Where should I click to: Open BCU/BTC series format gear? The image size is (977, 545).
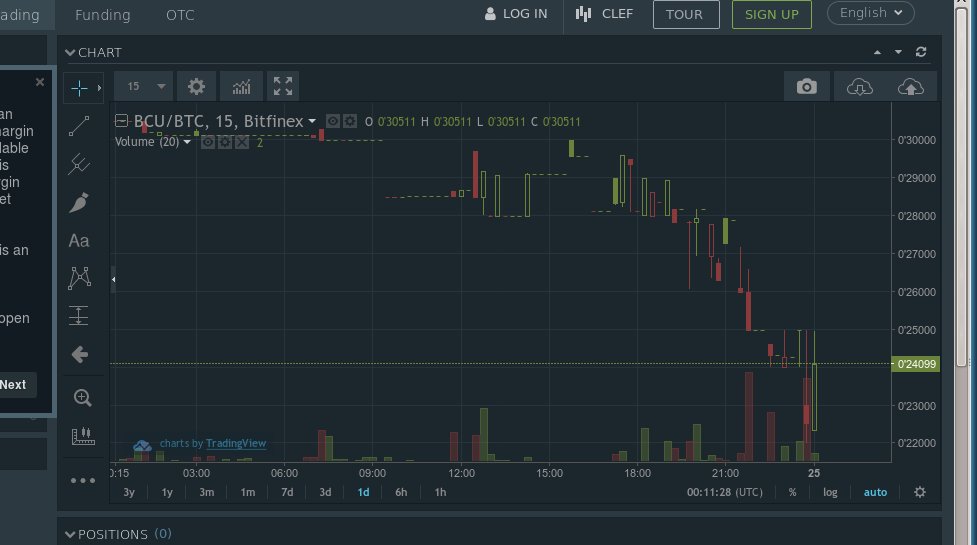[350, 121]
